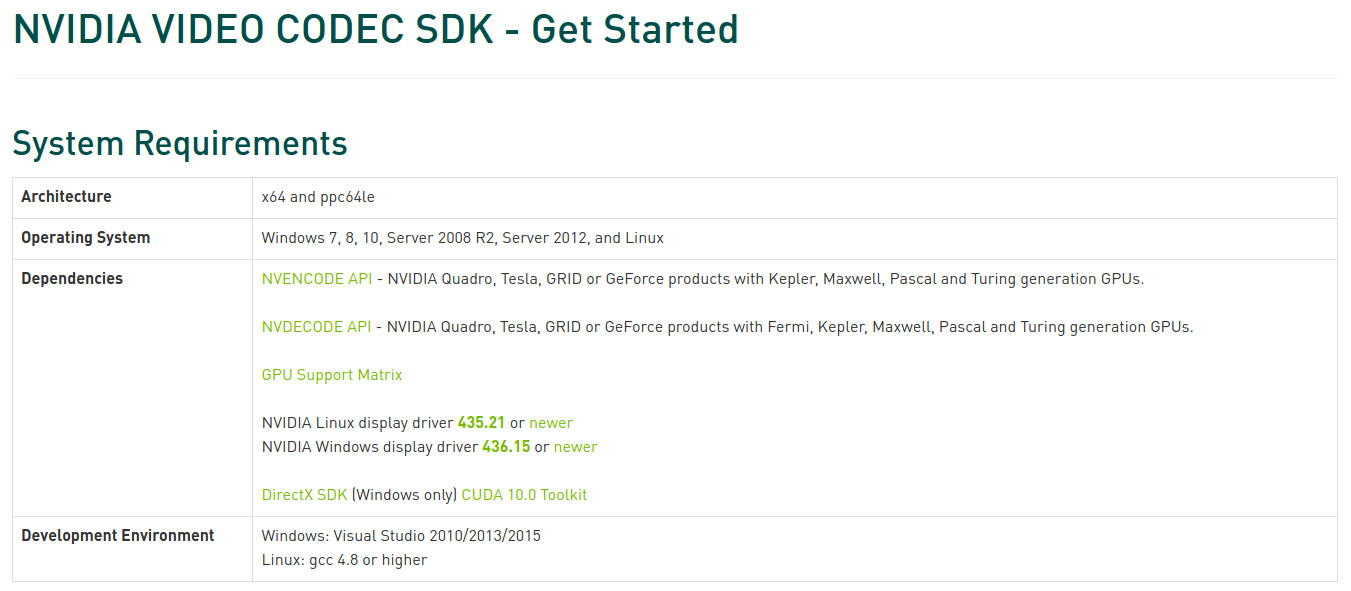Open the NVDECODE API link
The width and height of the screenshot is (1351, 591).
click(x=316, y=327)
